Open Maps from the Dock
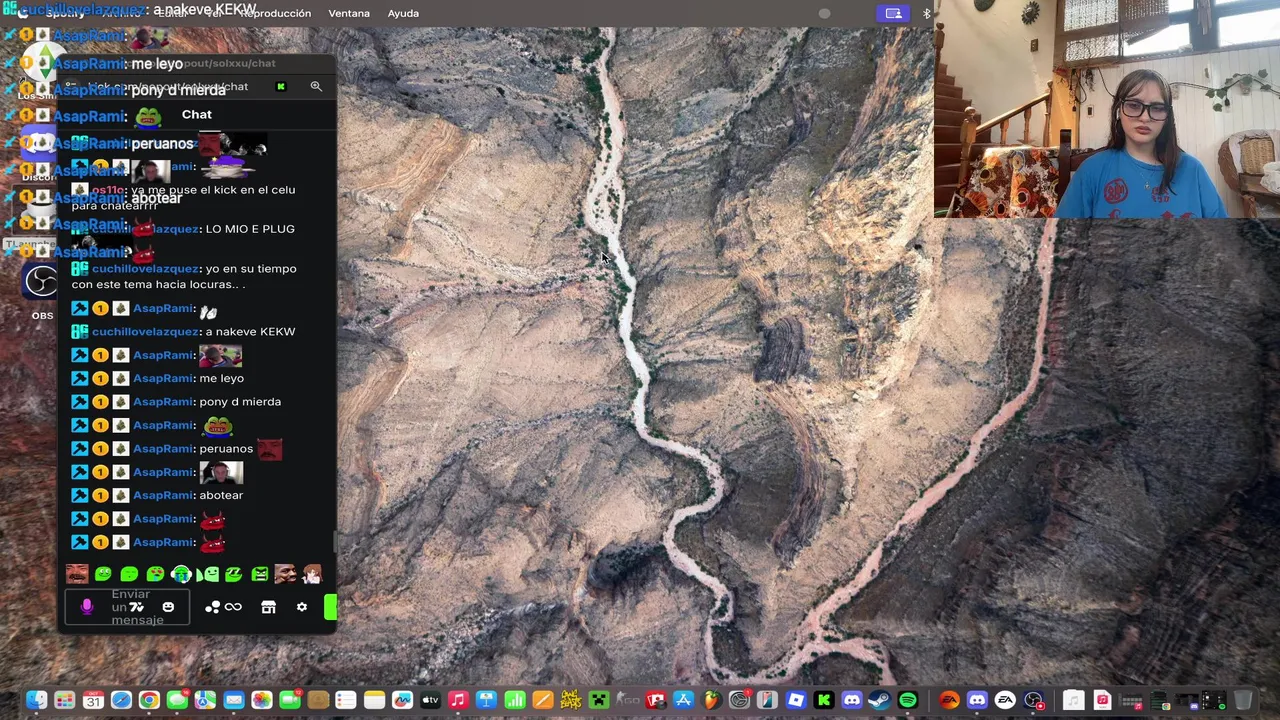 [x=205, y=700]
